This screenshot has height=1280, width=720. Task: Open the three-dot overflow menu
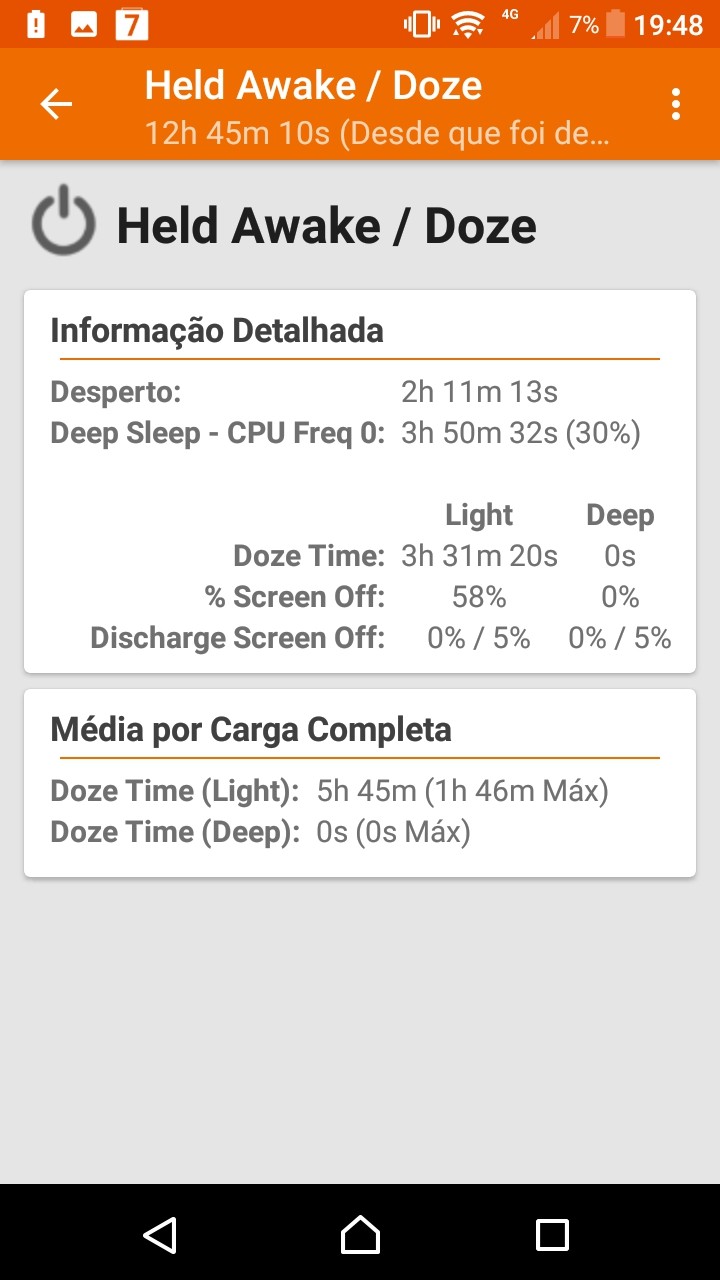pos(677,104)
